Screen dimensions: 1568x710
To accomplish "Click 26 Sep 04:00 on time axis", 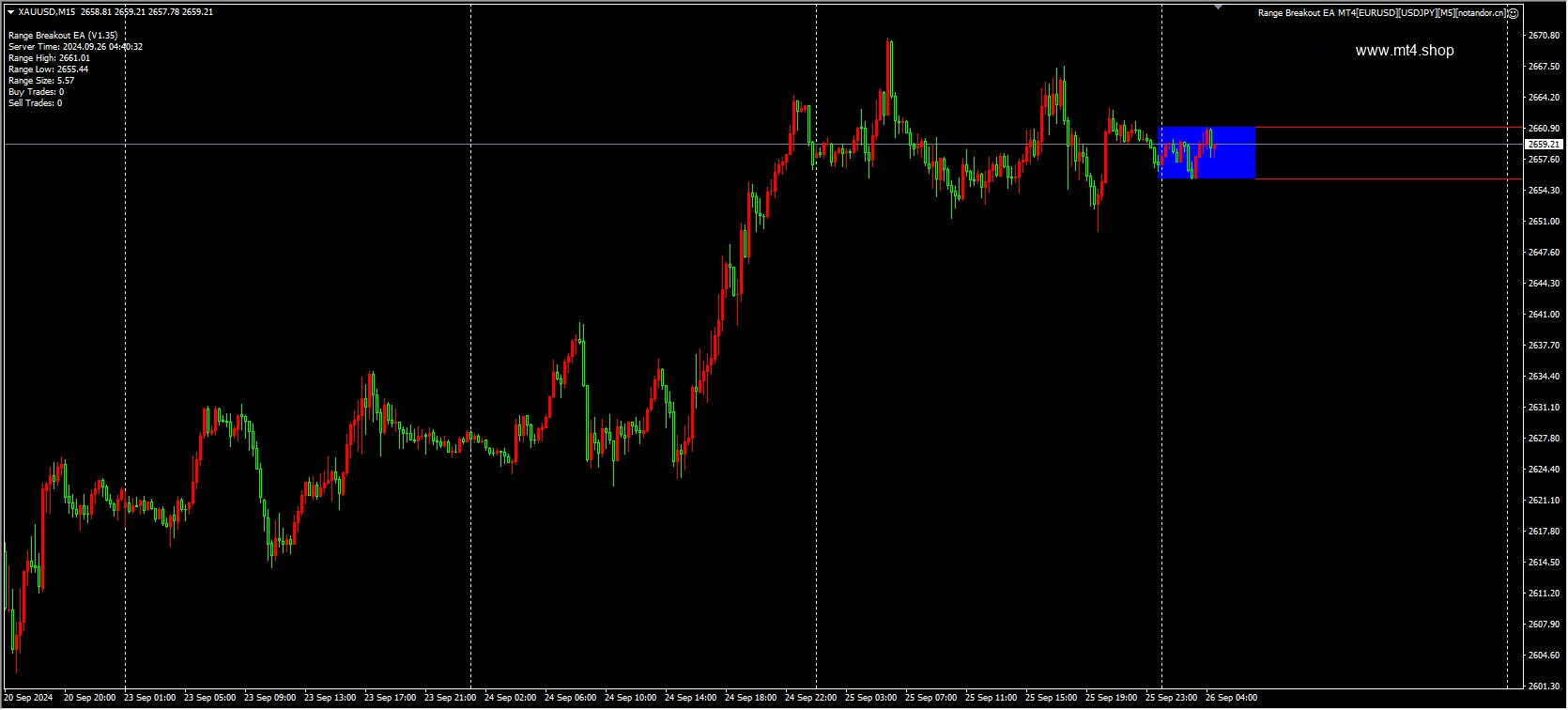I will pos(1231,699).
